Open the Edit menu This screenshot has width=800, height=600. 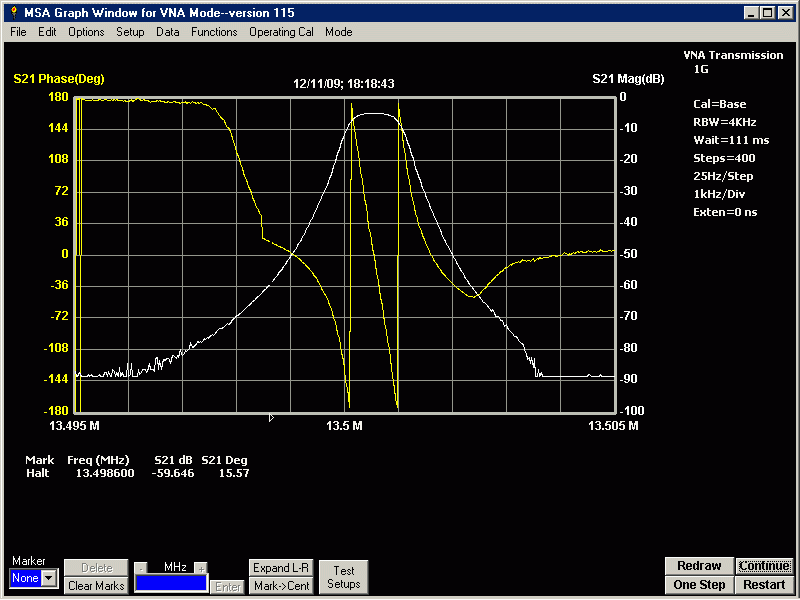click(47, 32)
